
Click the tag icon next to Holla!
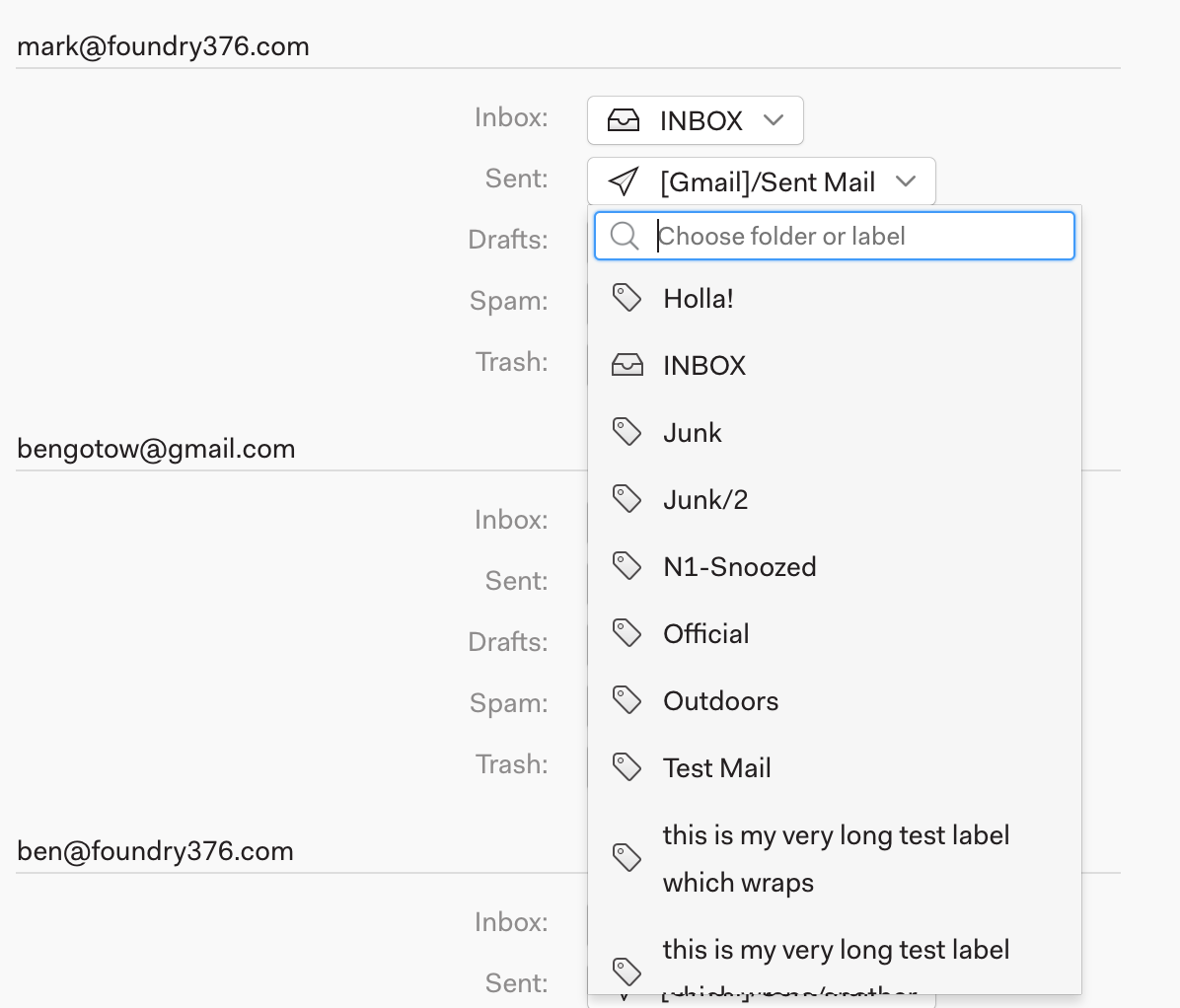coord(627,296)
